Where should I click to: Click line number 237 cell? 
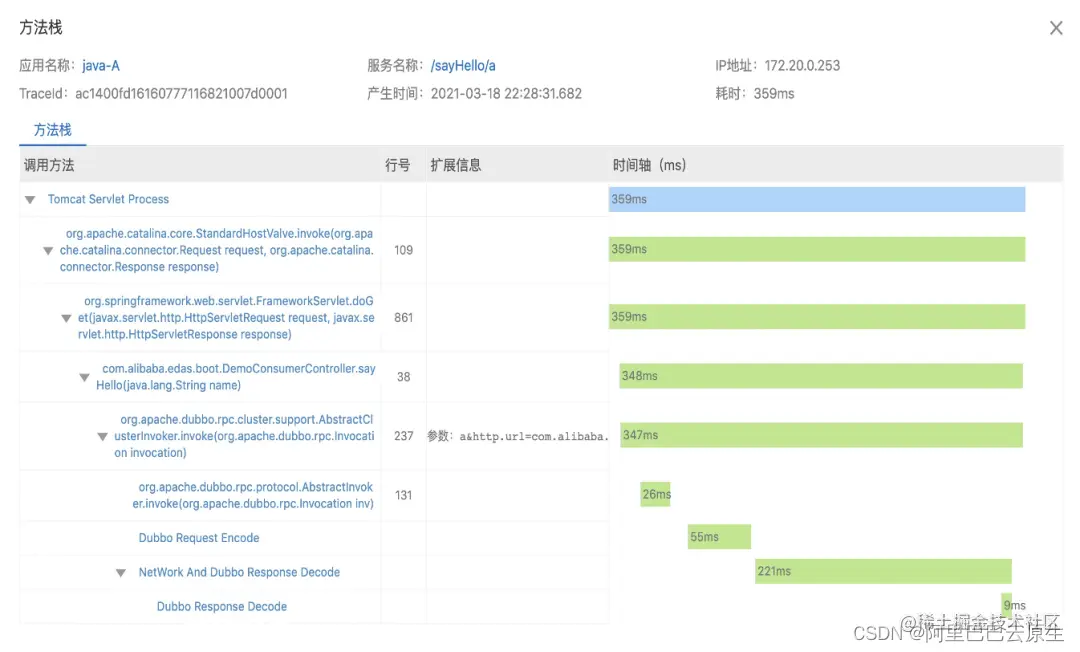(x=404, y=437)
